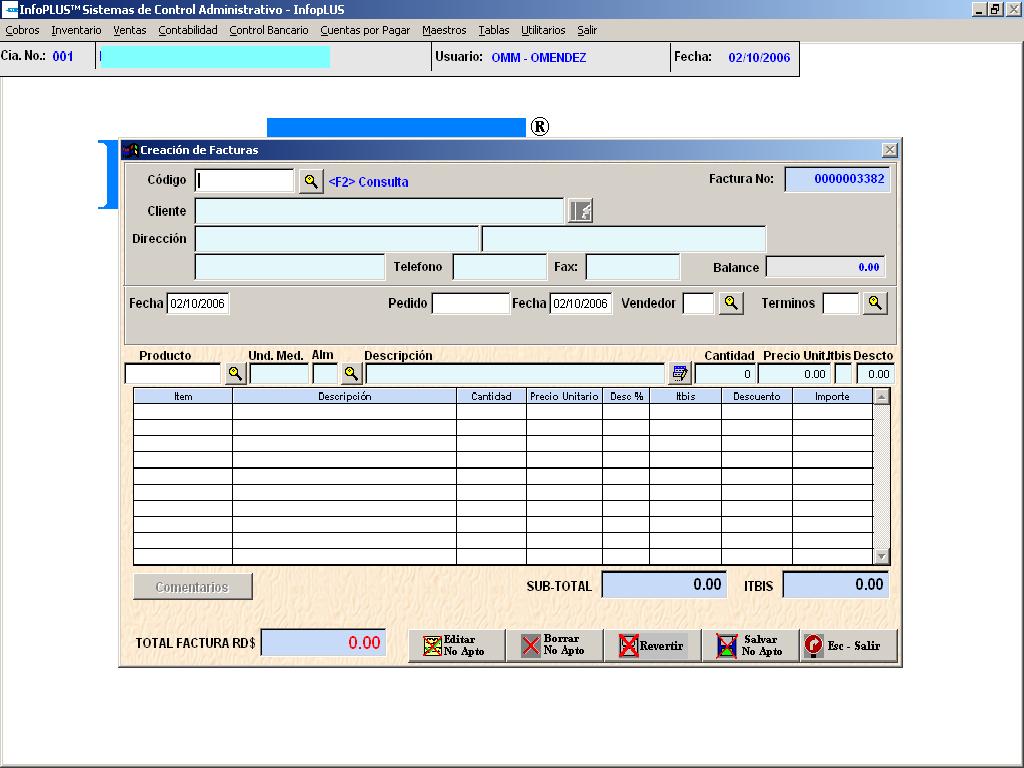This screenshot has width=1024, height=768.
Task: Open the Maestros menu
Action: [x=444, y=30]
